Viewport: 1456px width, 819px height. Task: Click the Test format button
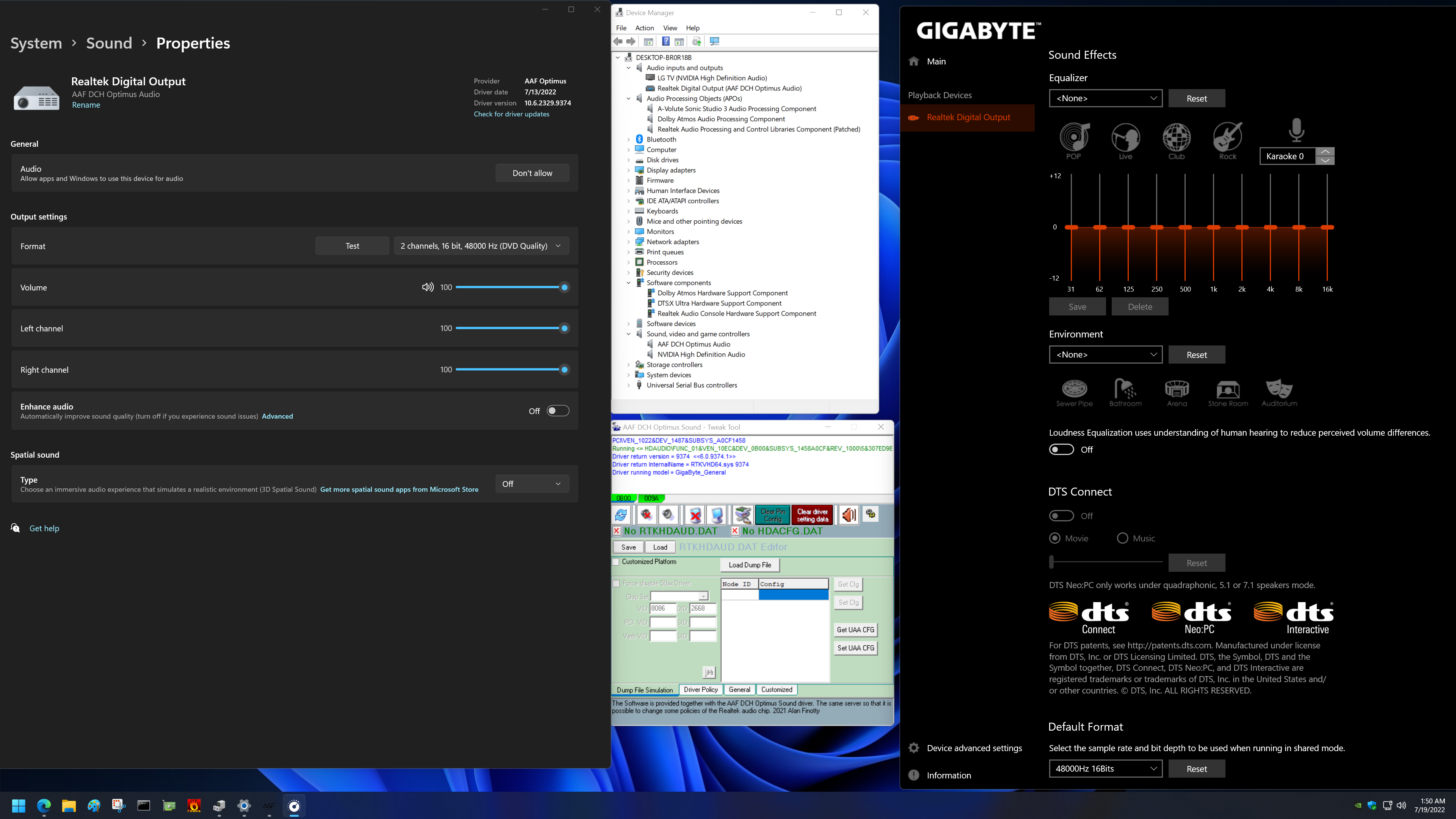[x=352, y=246]
